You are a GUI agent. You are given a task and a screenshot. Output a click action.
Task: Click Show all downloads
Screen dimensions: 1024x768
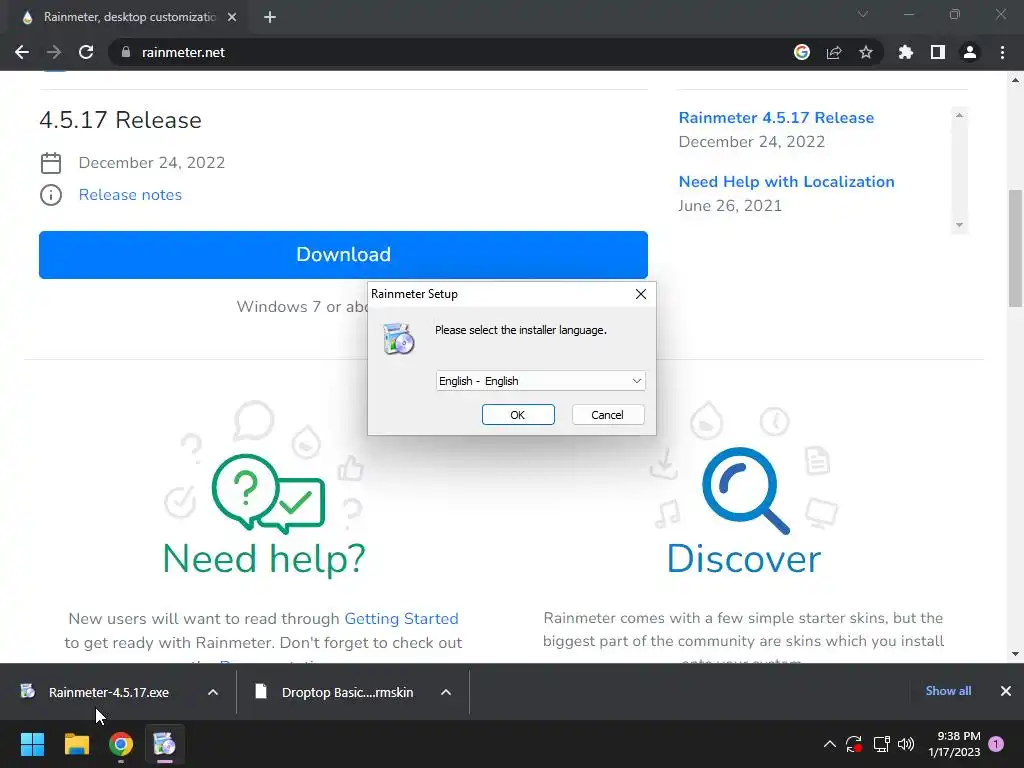tap(948, 691)
